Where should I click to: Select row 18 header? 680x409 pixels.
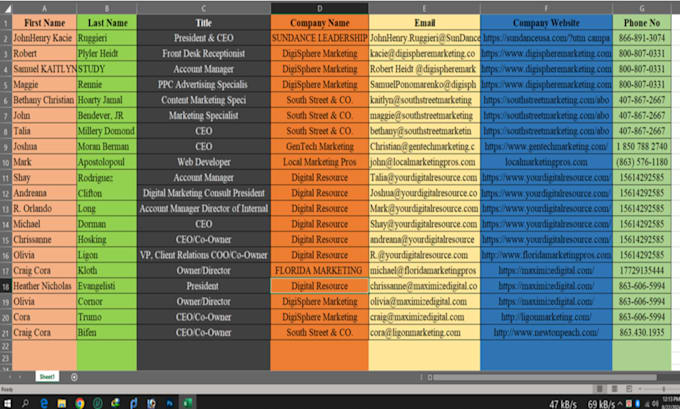pos(6,286)
